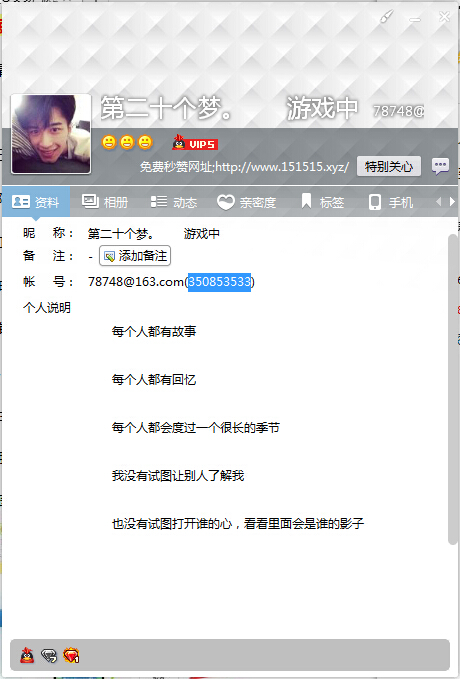460x679 pixels.
Task: Click the vertical scrollbar of profile panel
Action: click(453, 389)
